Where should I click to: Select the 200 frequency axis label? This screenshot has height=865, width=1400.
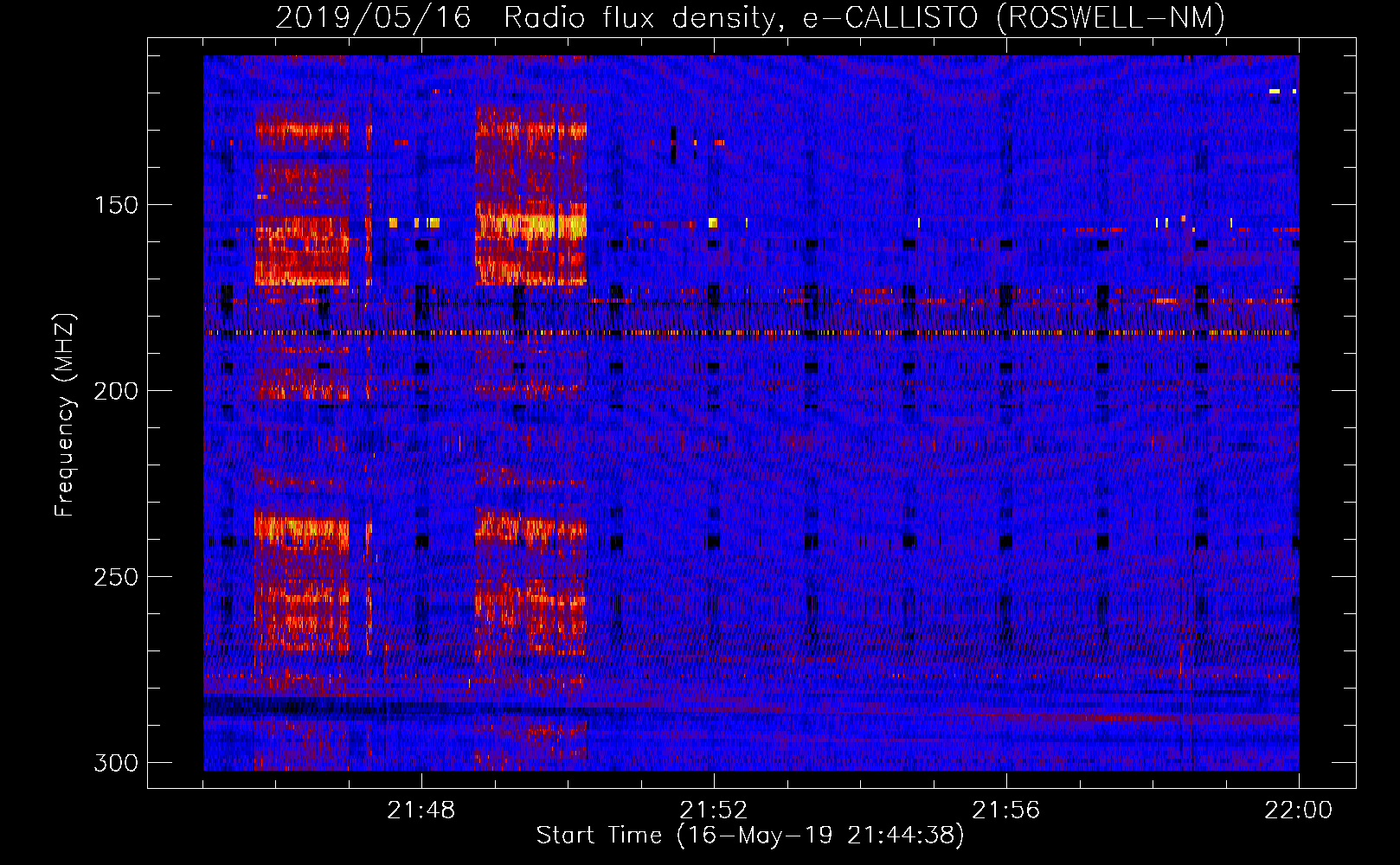pyautogui.click(x=116, y=391)
